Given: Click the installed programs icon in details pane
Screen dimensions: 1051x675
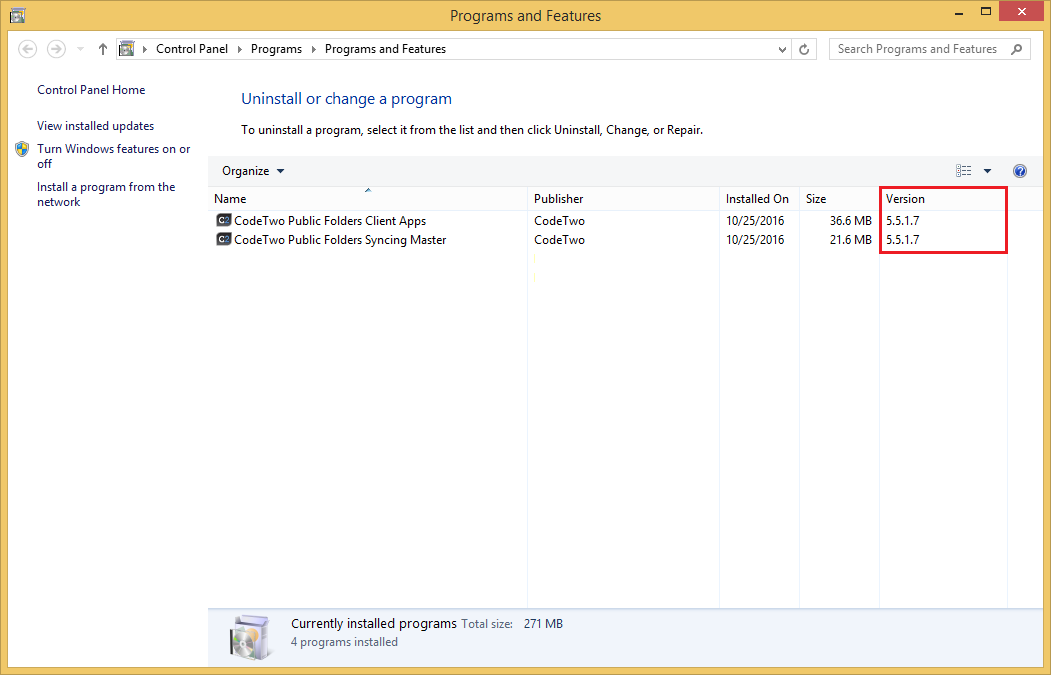Looking at the screenshot, I should point(250,631).
